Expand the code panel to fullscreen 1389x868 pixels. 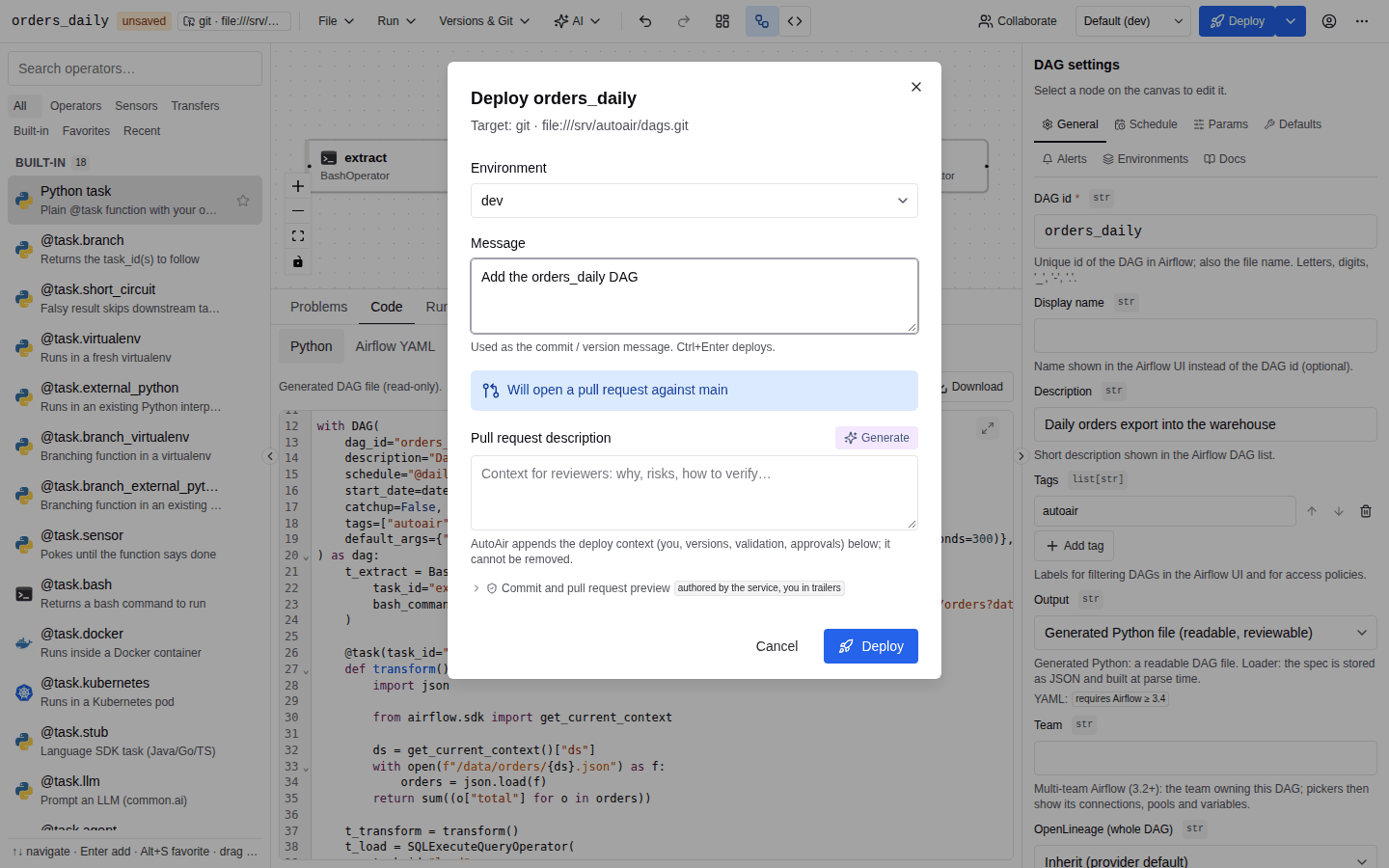coord(988,427)
